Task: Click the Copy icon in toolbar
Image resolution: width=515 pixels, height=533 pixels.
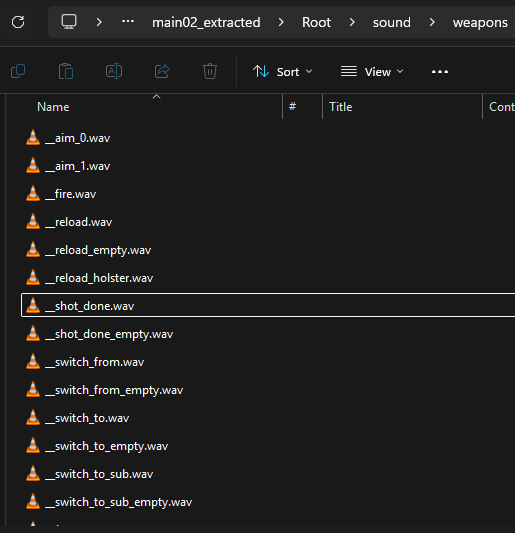Action: (x=18, y=71)
